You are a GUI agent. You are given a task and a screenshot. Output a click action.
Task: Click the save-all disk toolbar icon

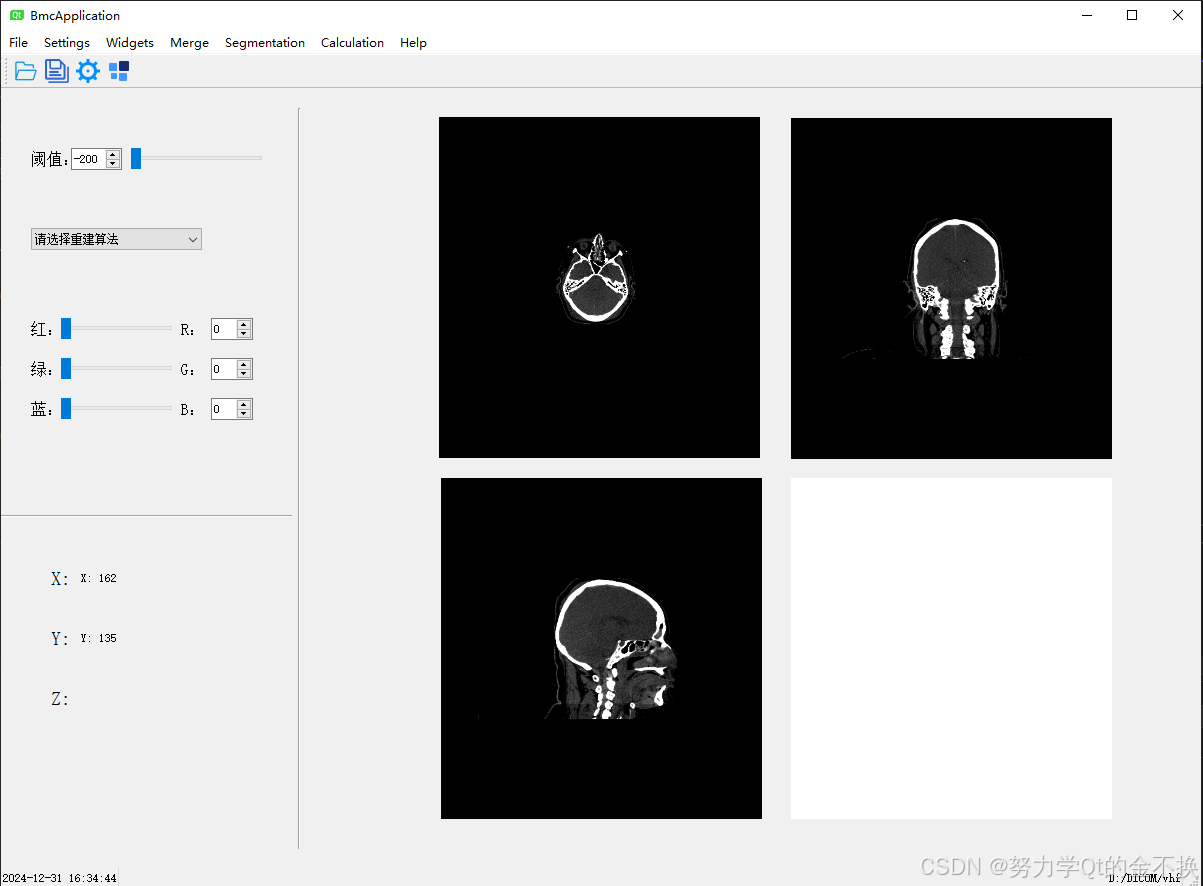57,71
